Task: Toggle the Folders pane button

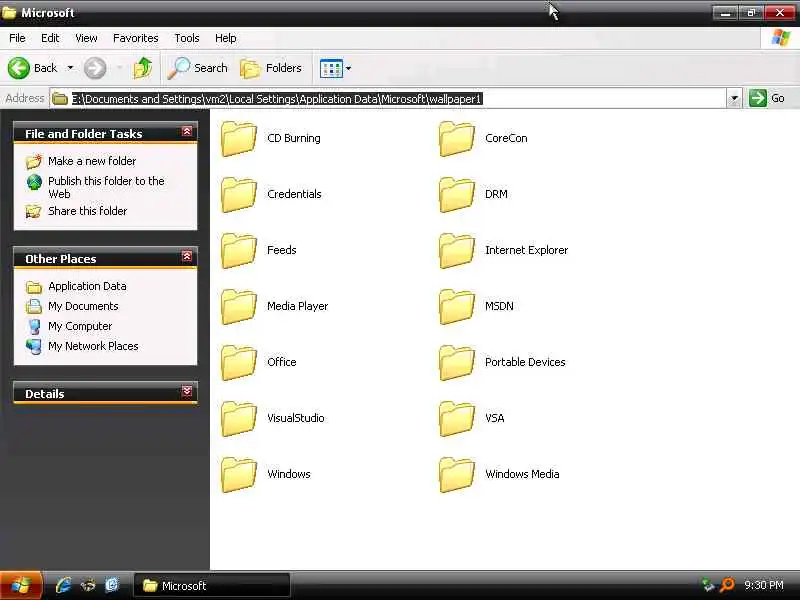Action: (x=271, y=68)
